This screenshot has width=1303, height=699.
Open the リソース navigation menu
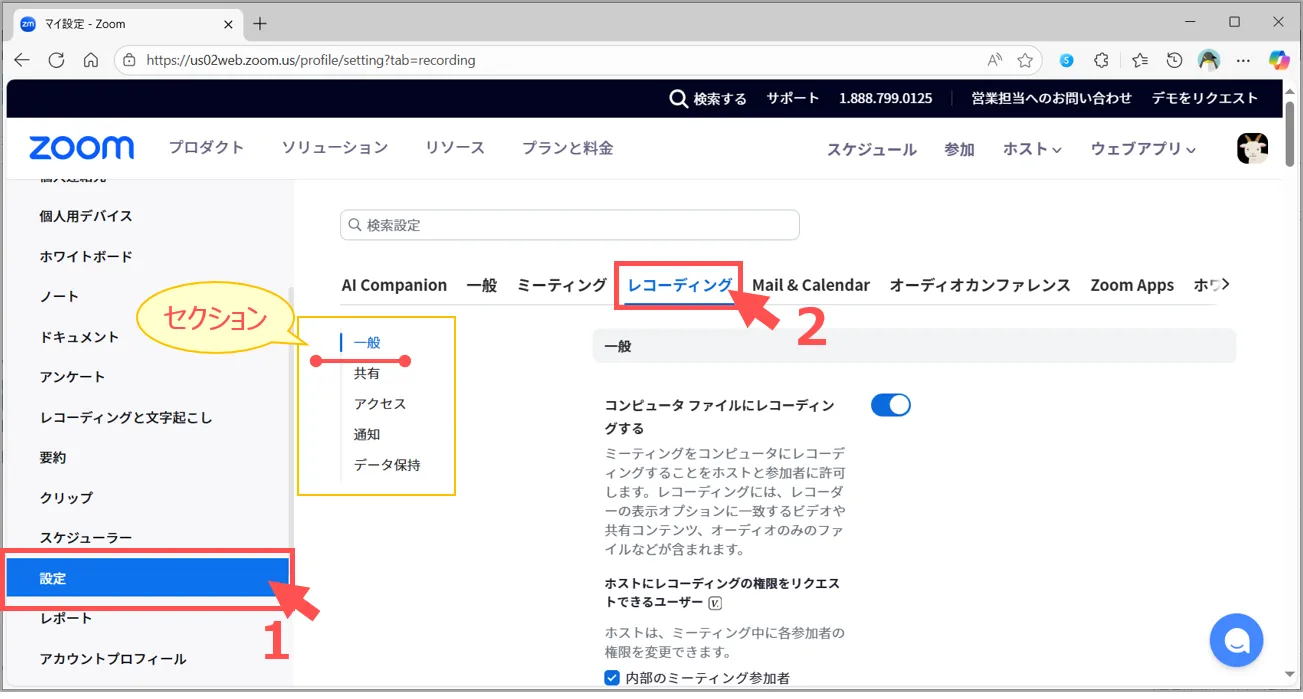(455, 148)
